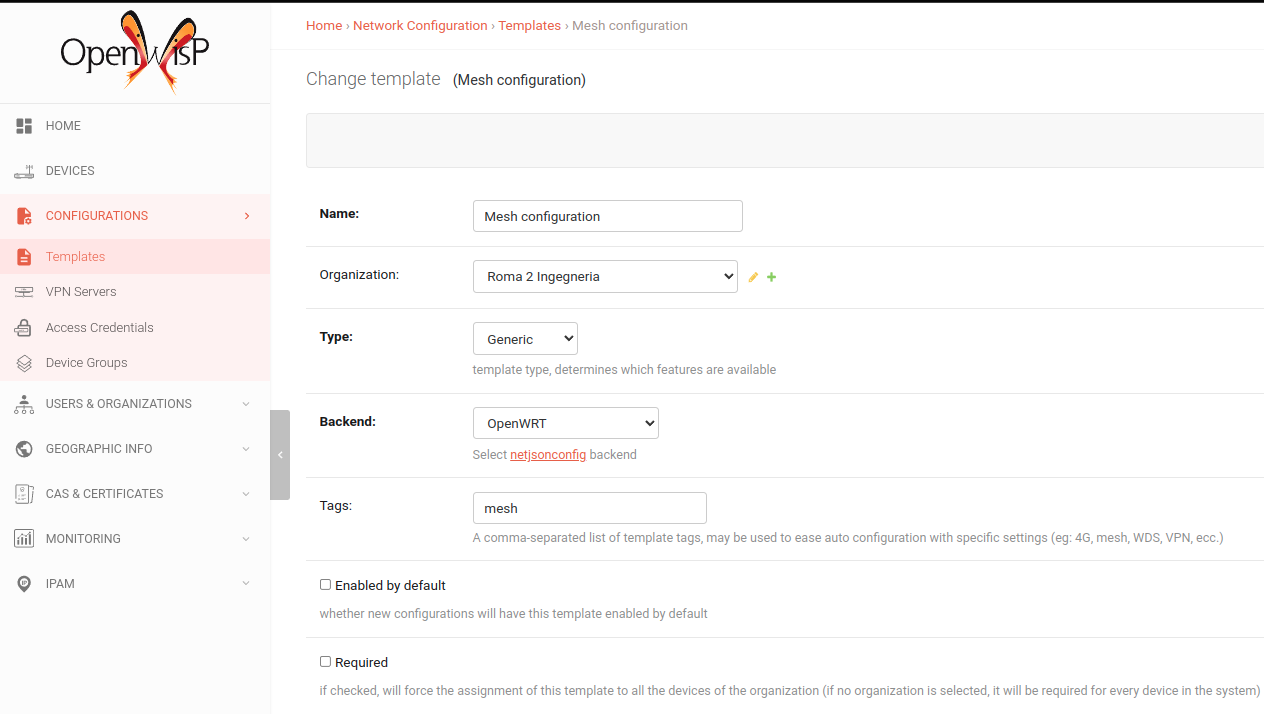The height and width of the screenshot is (714, 1264).
Task: Open the Backend dropdown showing OpenWRT
Action: click(565, 422)
